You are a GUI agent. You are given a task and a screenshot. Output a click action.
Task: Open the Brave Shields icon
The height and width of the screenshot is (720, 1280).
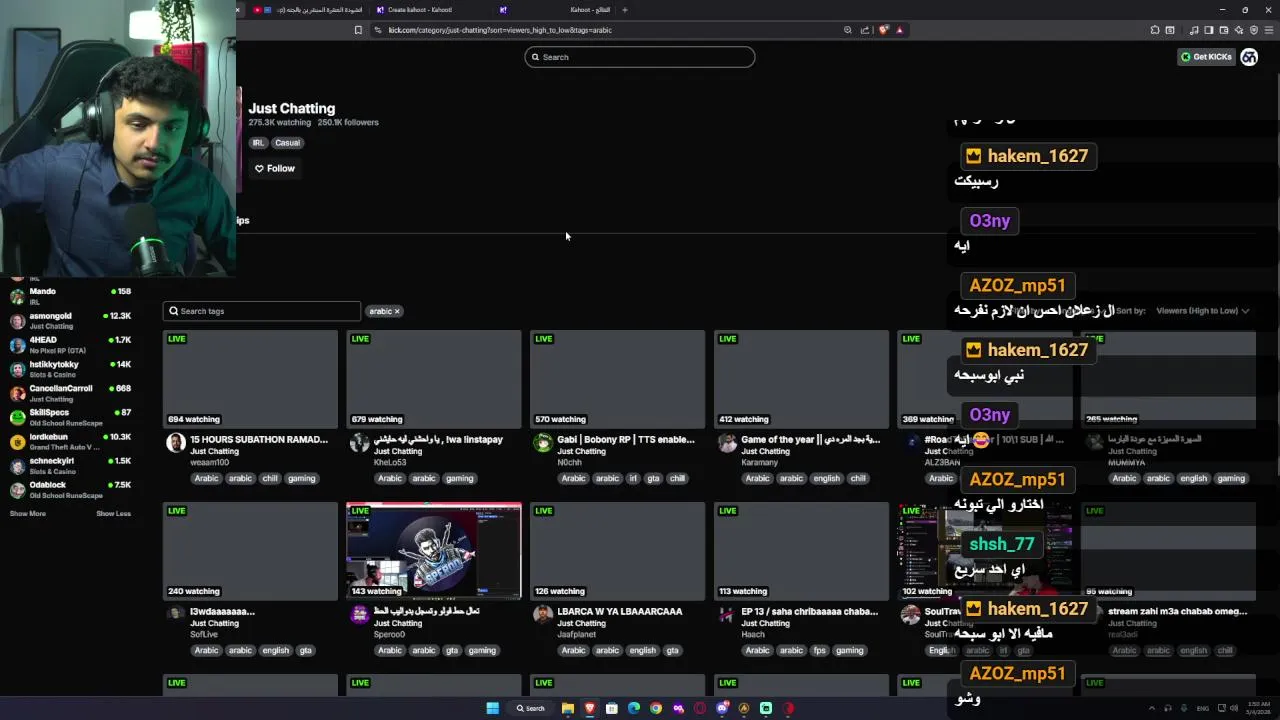[x=883, y=30]
